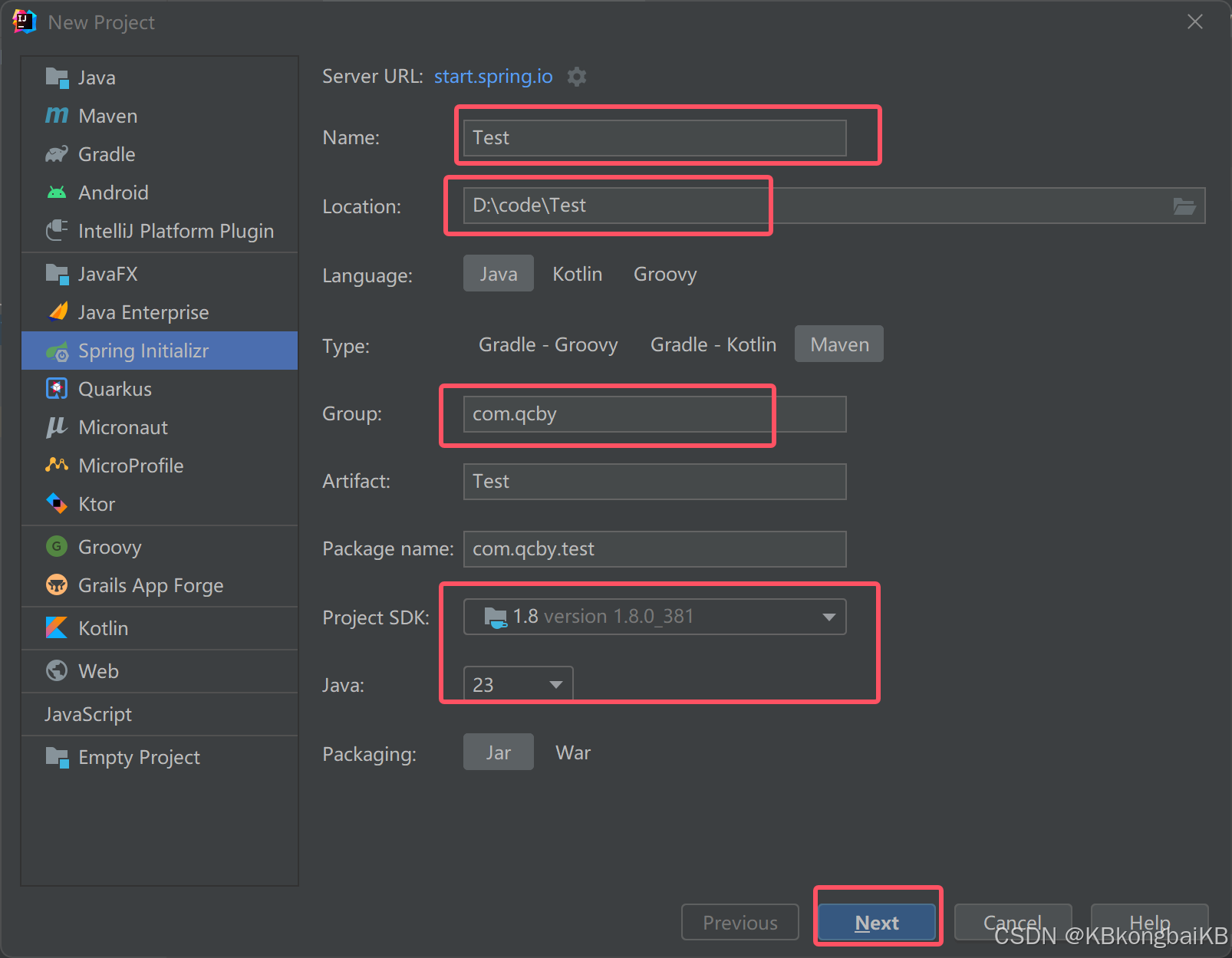Click the Spring Initializr leaf icon
This screenshot has height=958, width=1232.
tap(57, 351)
